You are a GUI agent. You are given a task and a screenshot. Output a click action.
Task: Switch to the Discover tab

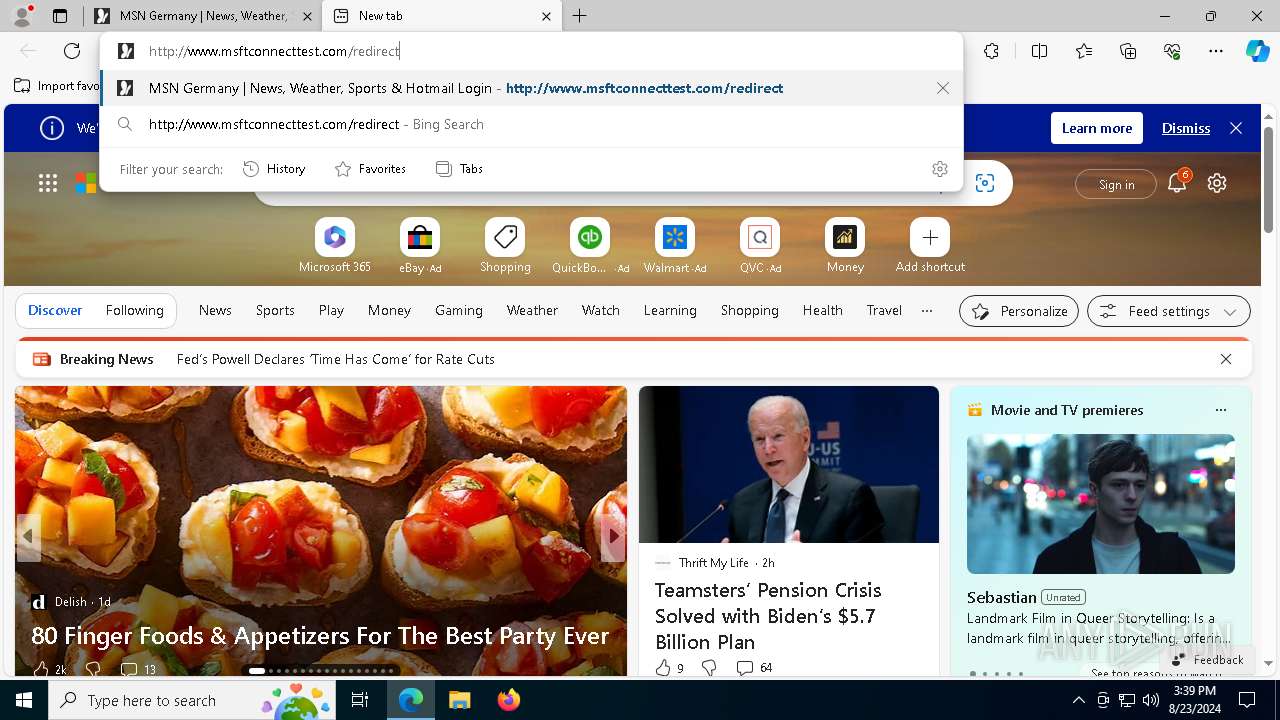coord(55,310)
